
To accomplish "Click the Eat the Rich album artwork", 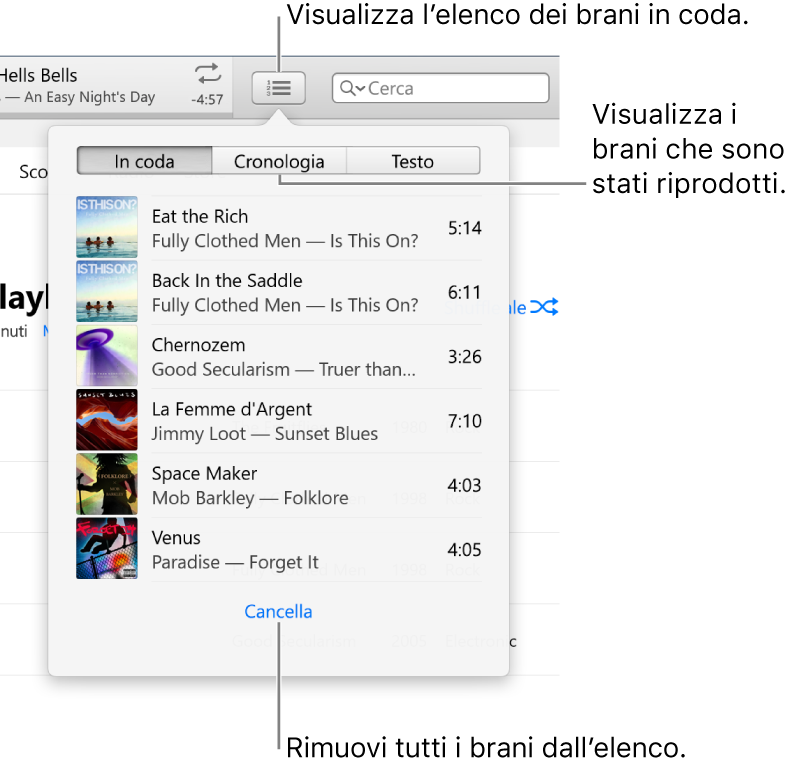I will (x=107, y=227).
